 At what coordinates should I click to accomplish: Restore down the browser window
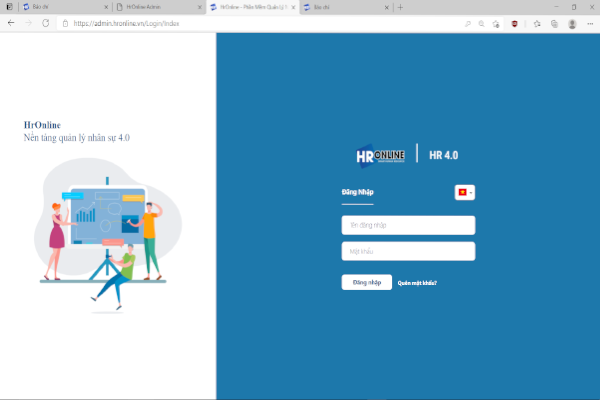[x=574, y=7]
